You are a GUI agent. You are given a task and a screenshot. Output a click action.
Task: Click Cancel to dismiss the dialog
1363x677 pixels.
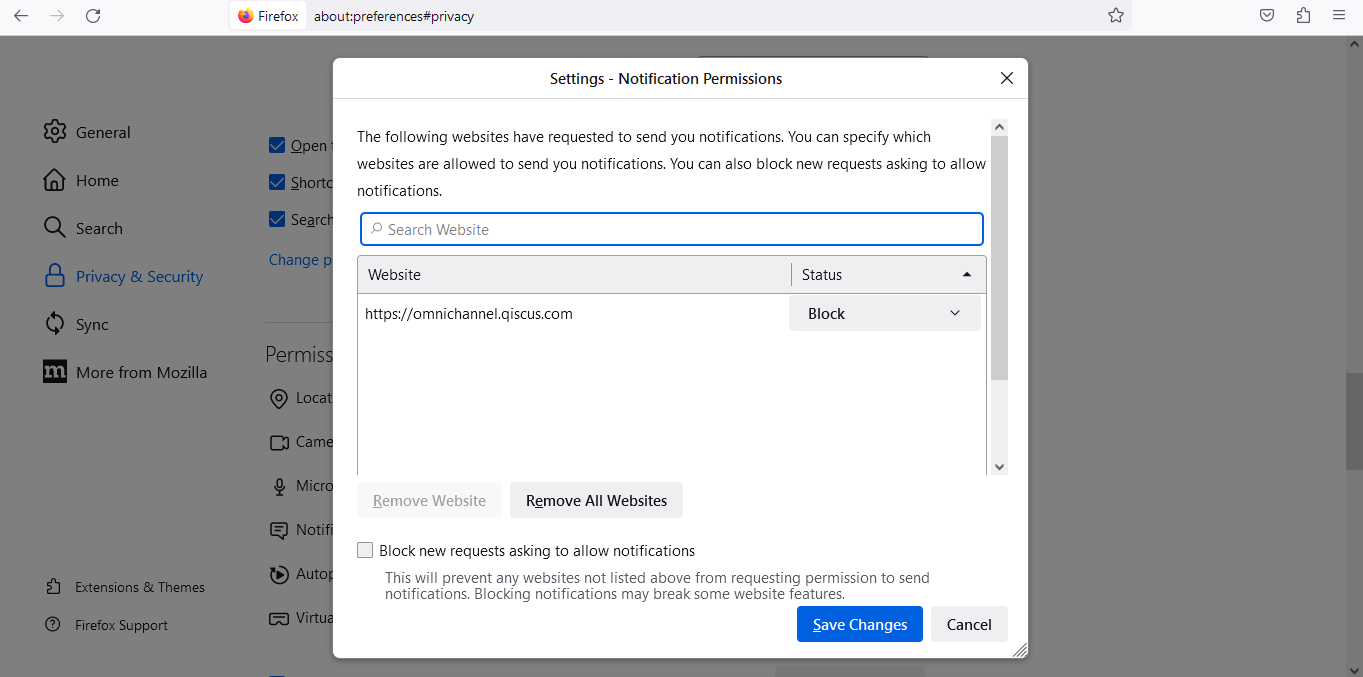[968, 625]
